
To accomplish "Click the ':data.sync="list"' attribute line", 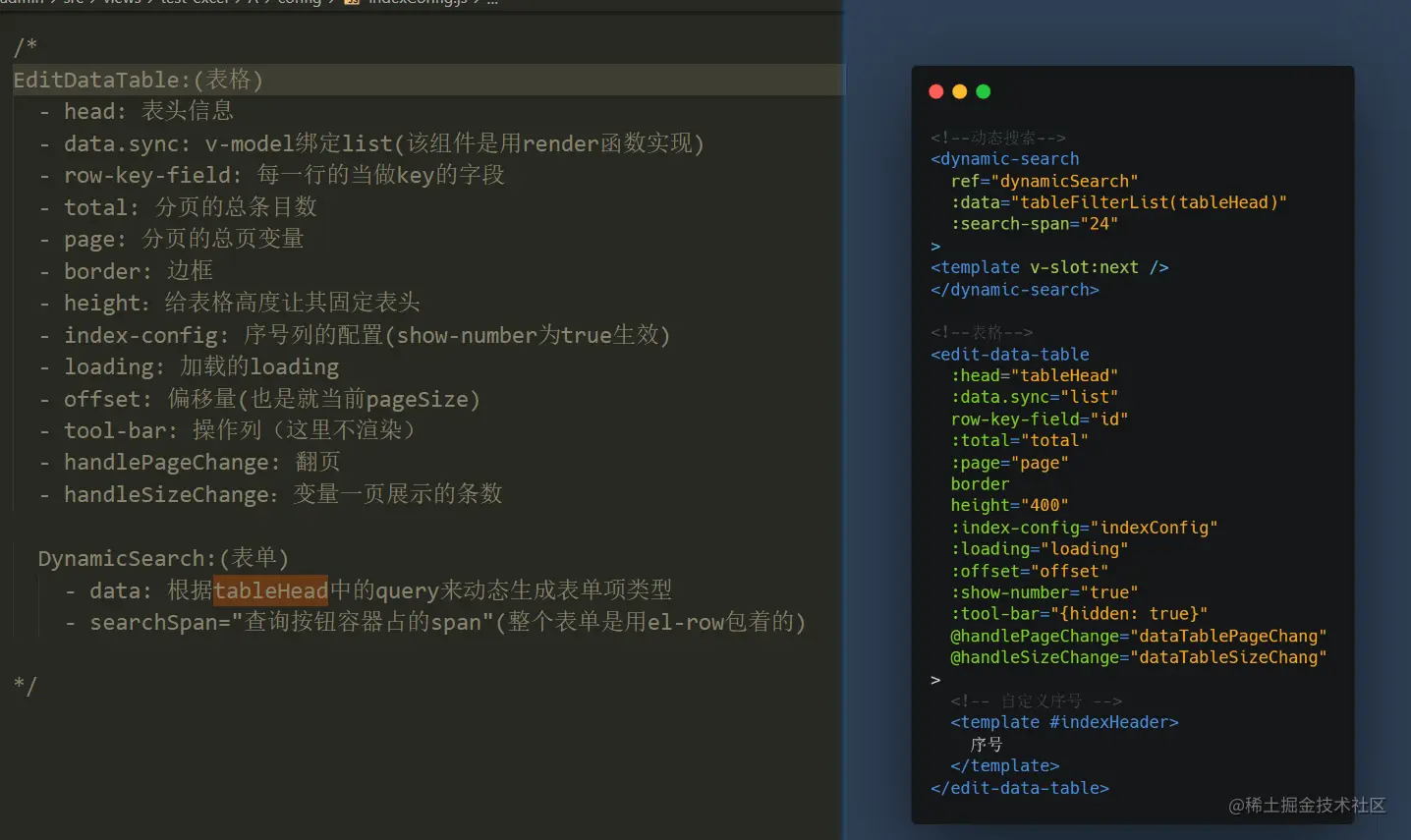I will click(1035, 397).
